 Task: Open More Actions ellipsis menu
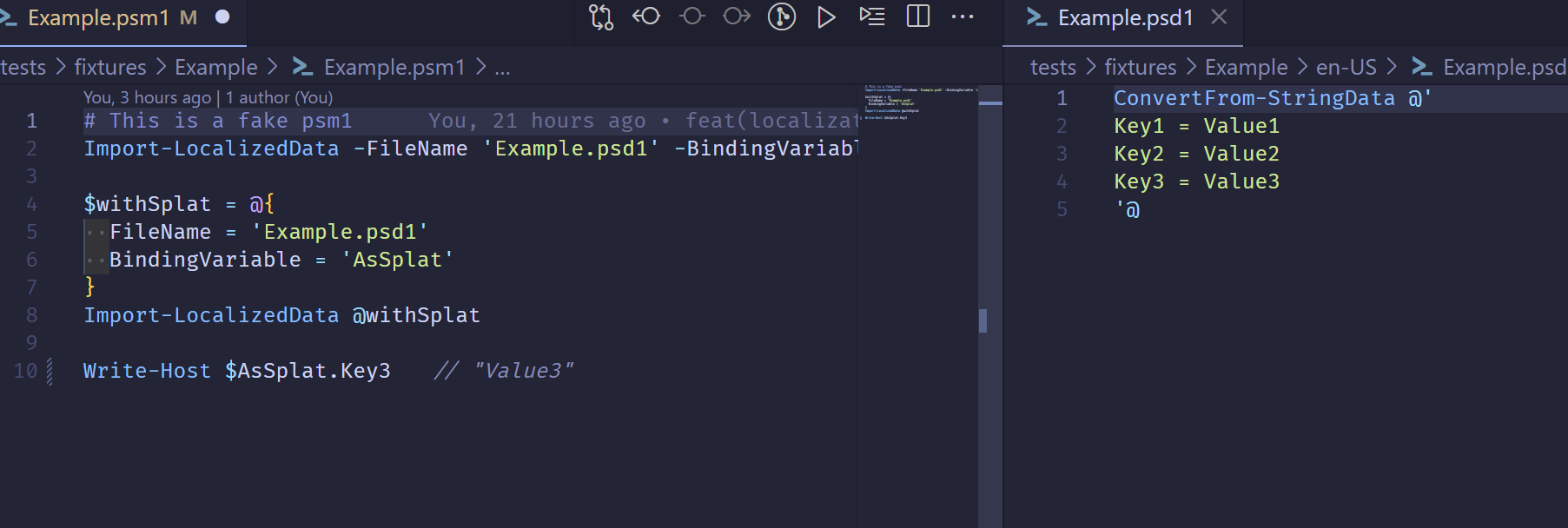[x=963, y=16]
